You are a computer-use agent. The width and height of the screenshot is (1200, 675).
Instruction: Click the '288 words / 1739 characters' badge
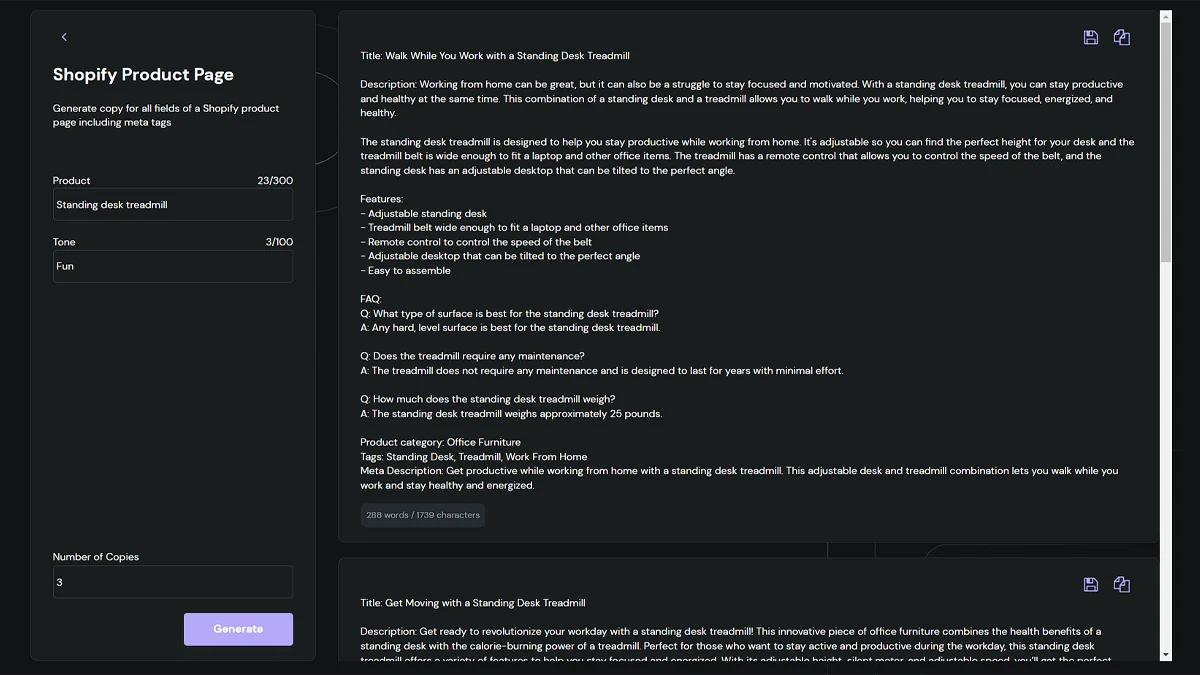[x=422, y=515]
